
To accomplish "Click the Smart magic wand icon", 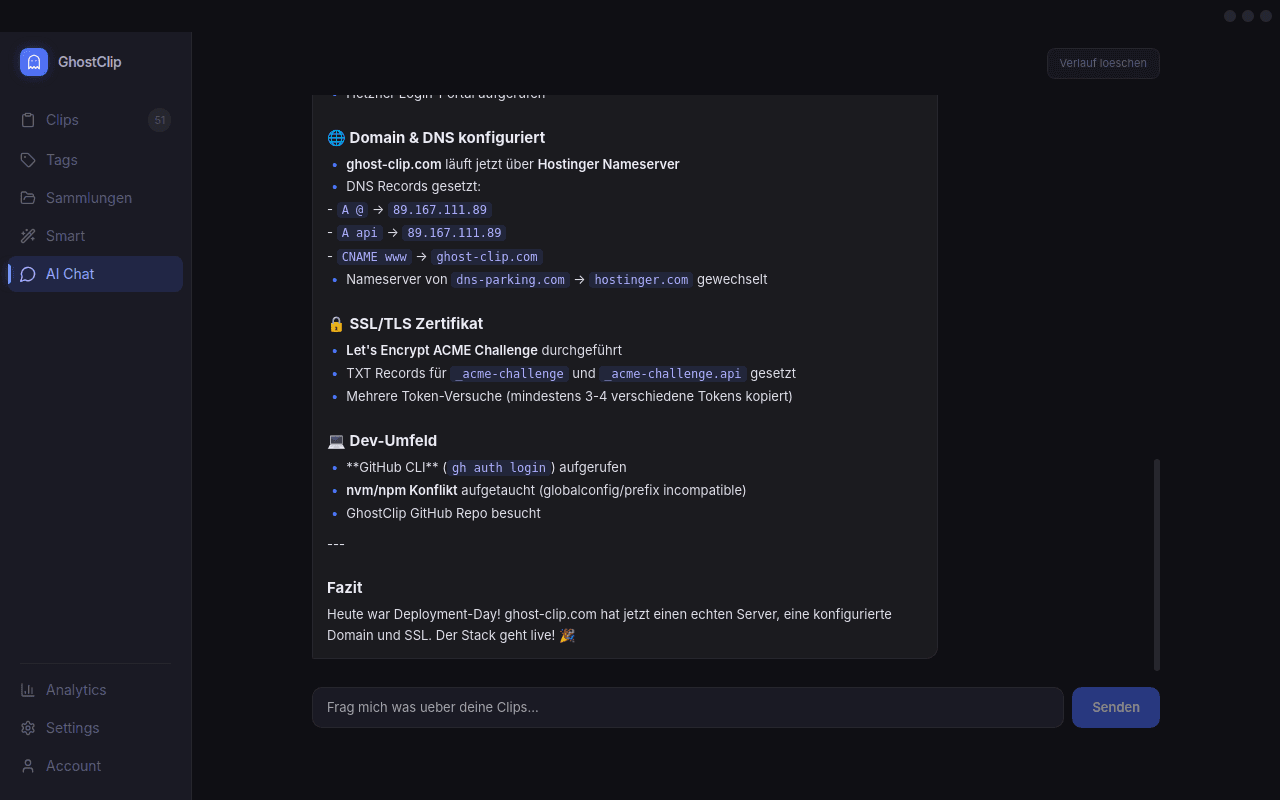I will pyautogui.click(x=28, y=236).
